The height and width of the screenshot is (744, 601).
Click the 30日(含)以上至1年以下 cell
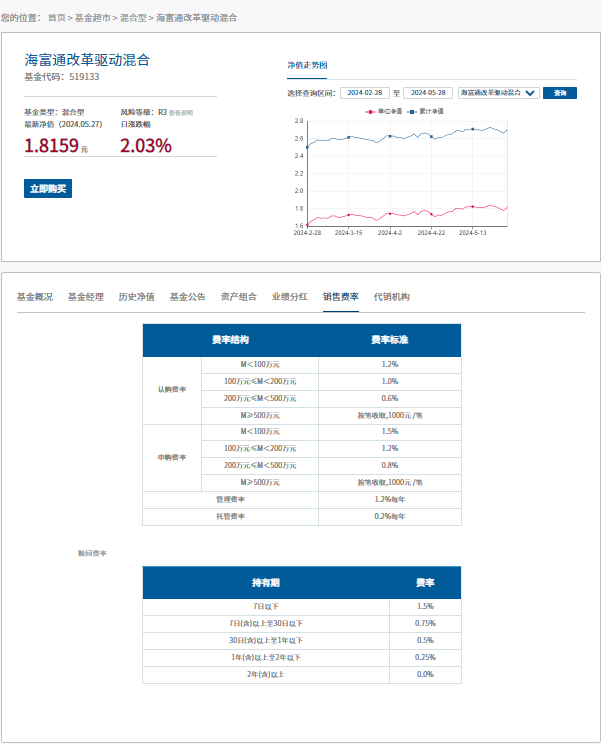(266, 641)
